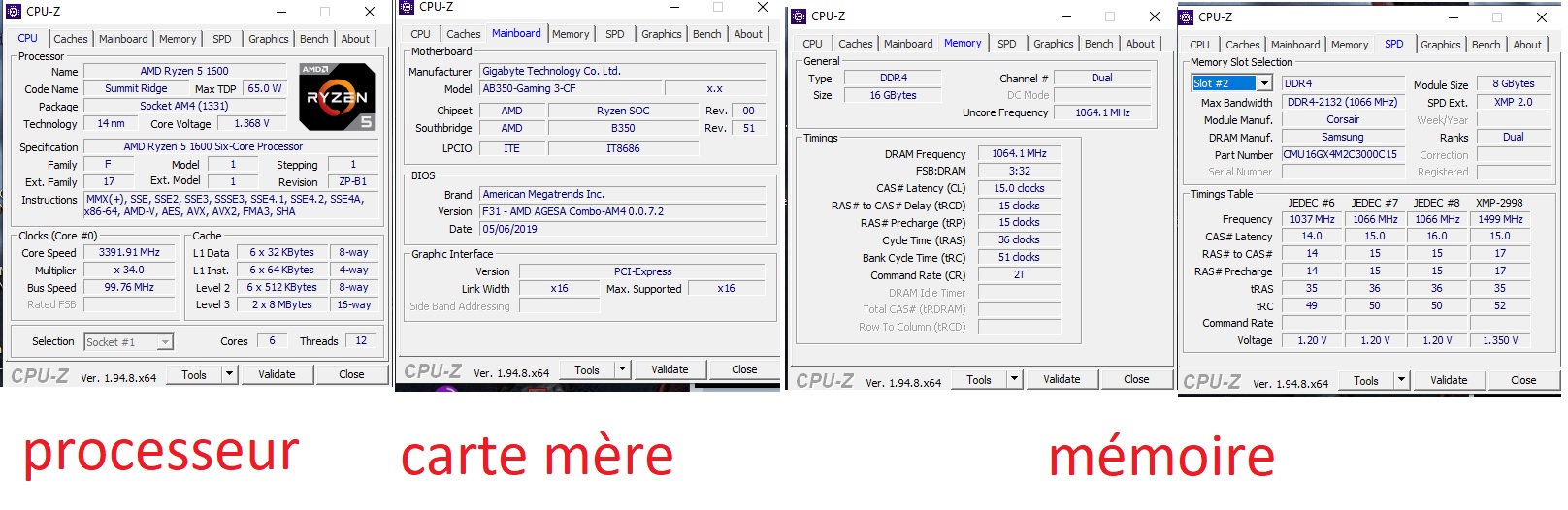Image resolution: width=1568 pixels, height=510 pixels.
Task: Click the 1.350 V XMP voltage value
Action: click(1500, 340)
